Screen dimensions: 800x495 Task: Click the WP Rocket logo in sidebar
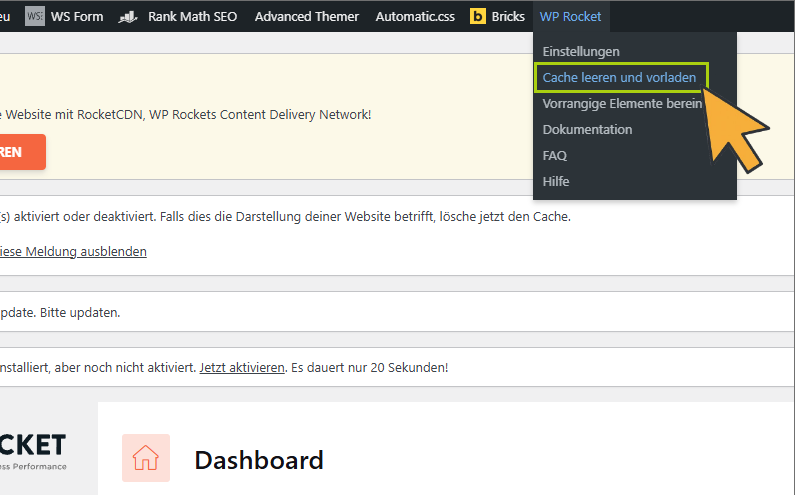33,451
